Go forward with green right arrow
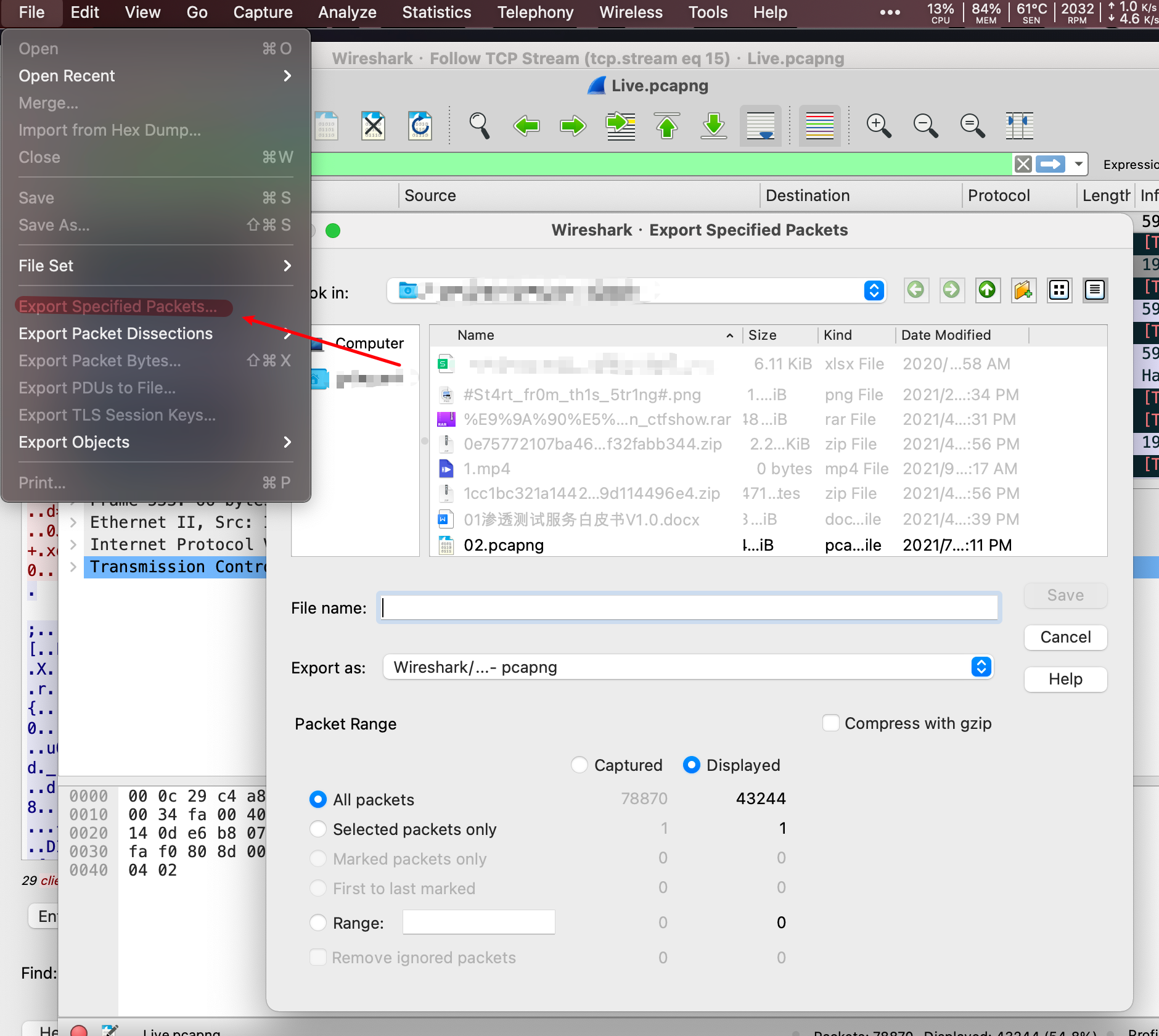The image size is (1159, 1036). (x=573, y=126)
